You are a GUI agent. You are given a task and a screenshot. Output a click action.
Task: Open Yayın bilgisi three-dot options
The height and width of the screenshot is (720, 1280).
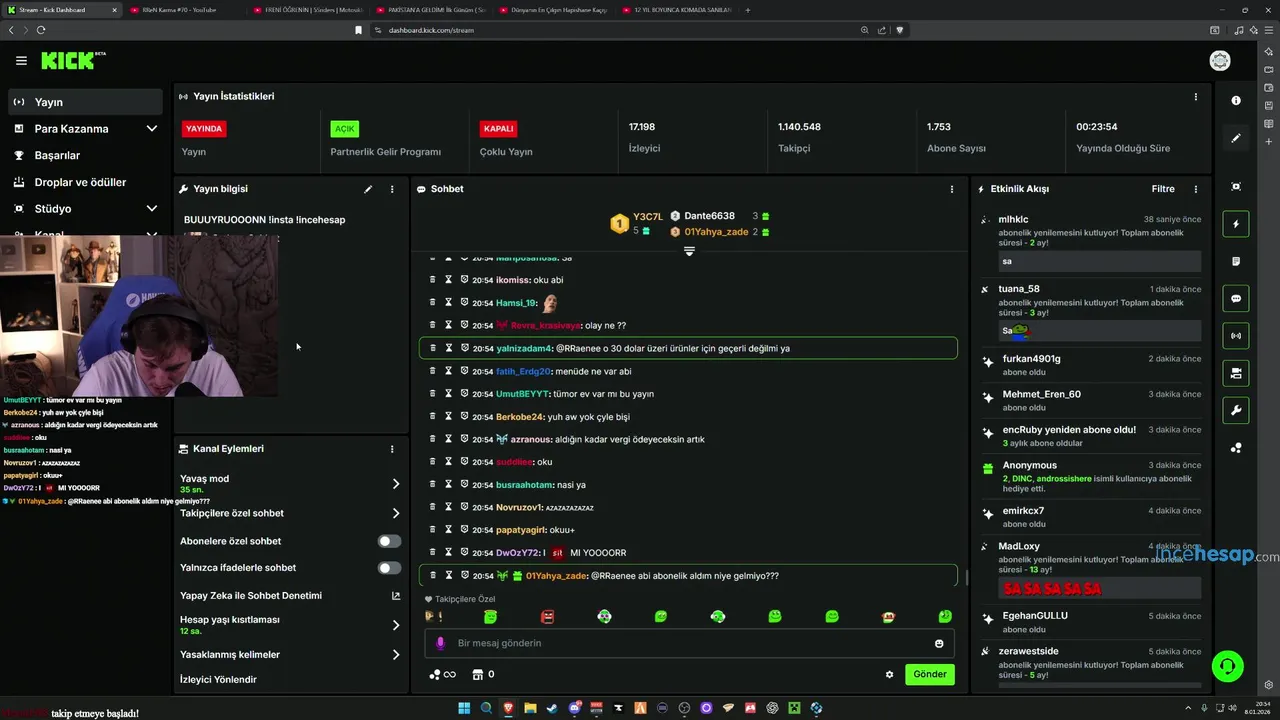point(392,189)
